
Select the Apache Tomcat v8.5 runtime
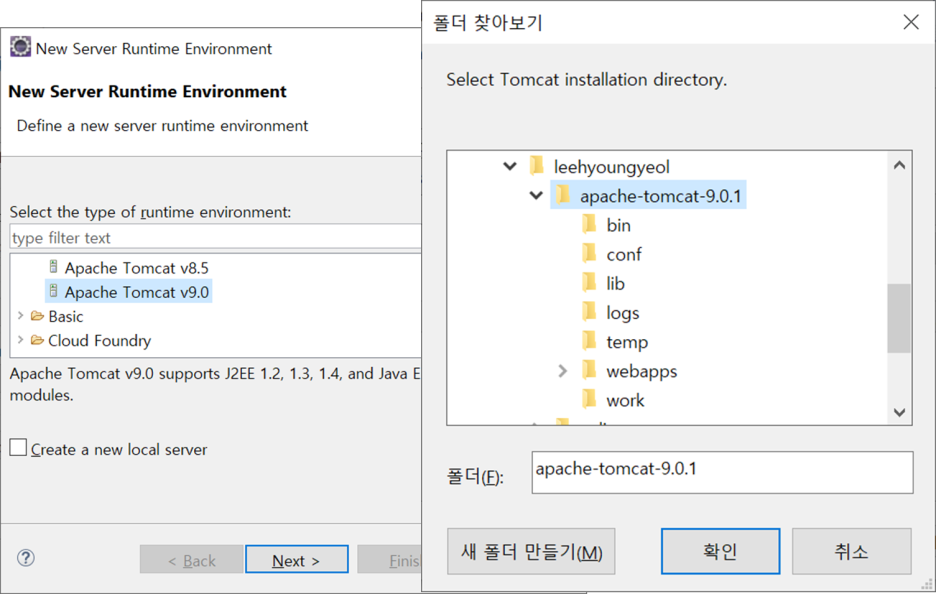[137, 267]
